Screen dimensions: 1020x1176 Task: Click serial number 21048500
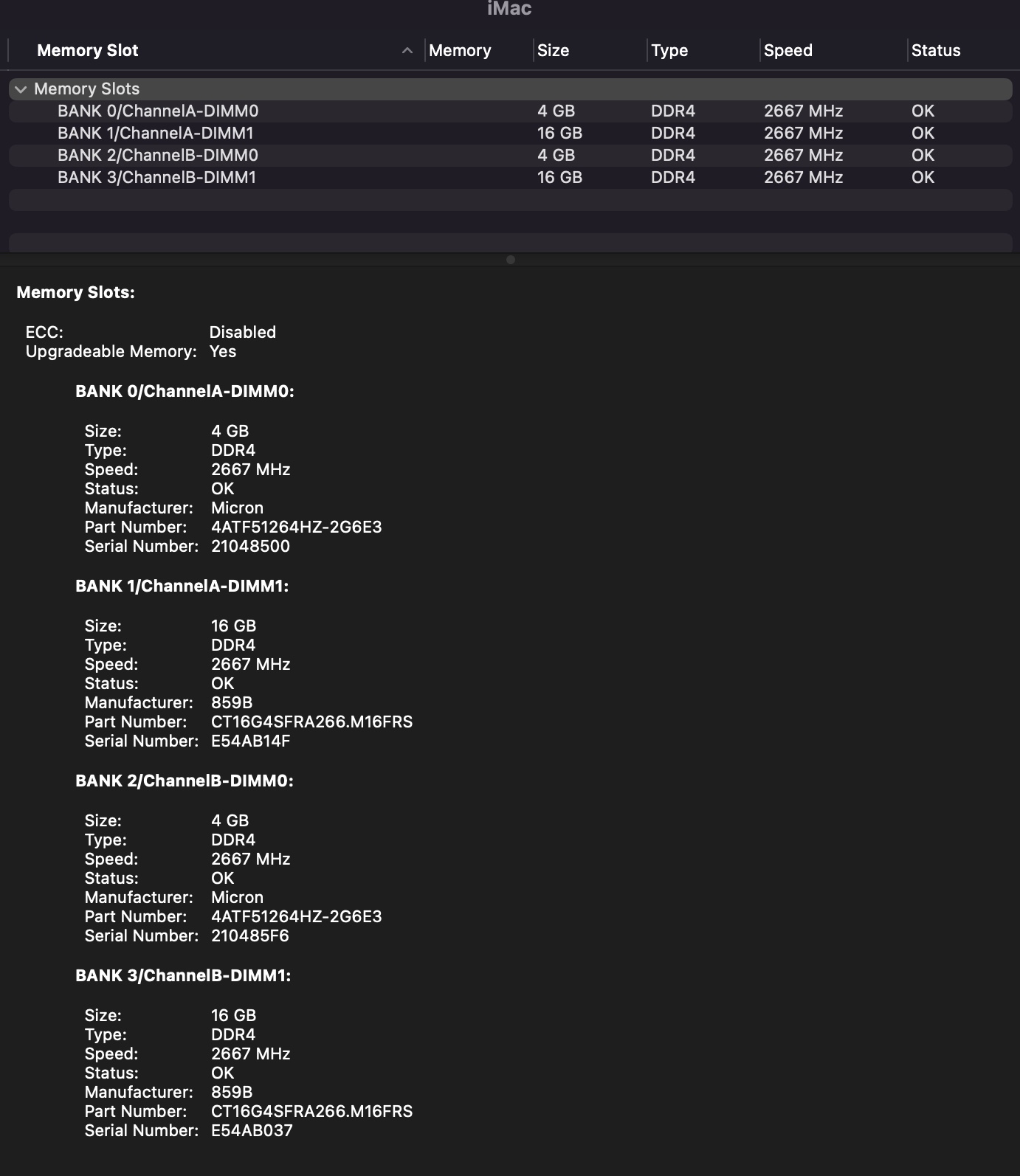pos(250,546)
